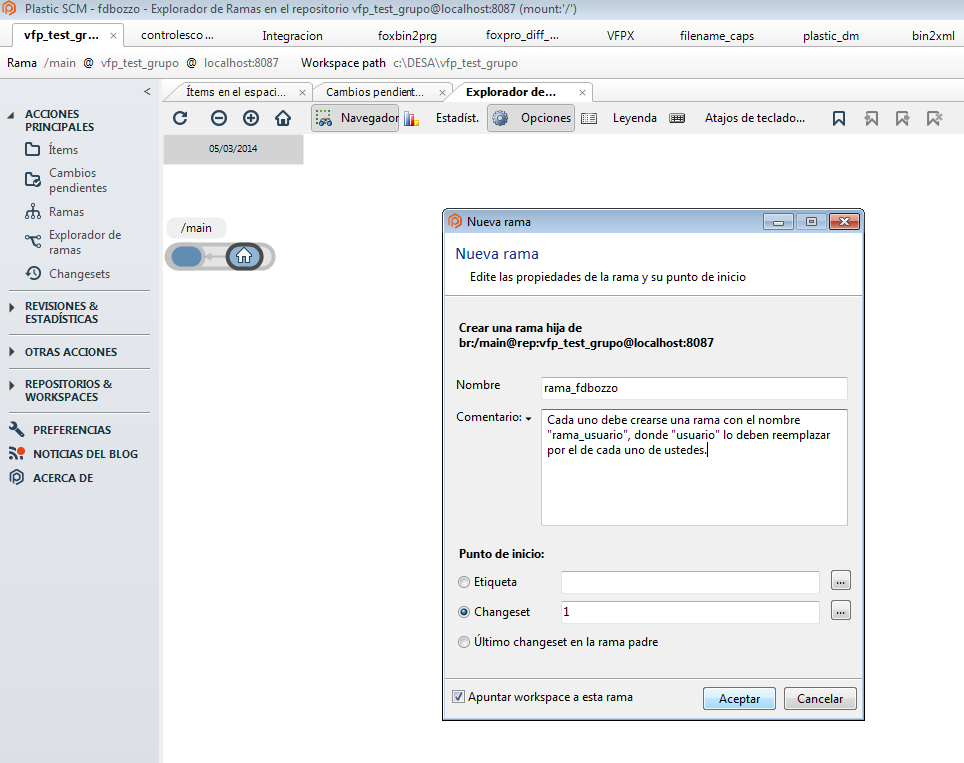The height and width of the screenshot is (763, 964).
Task: Browse for Etiqueta with ellipsis button
Action: click(840, 580)
